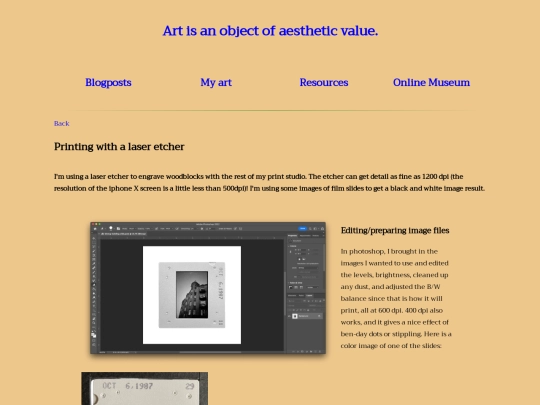The width and height of the screenshot is (540, 405).
Task: Click the paragraph starting "In photoshop, I brought in"
Action: tap(396, 299)
